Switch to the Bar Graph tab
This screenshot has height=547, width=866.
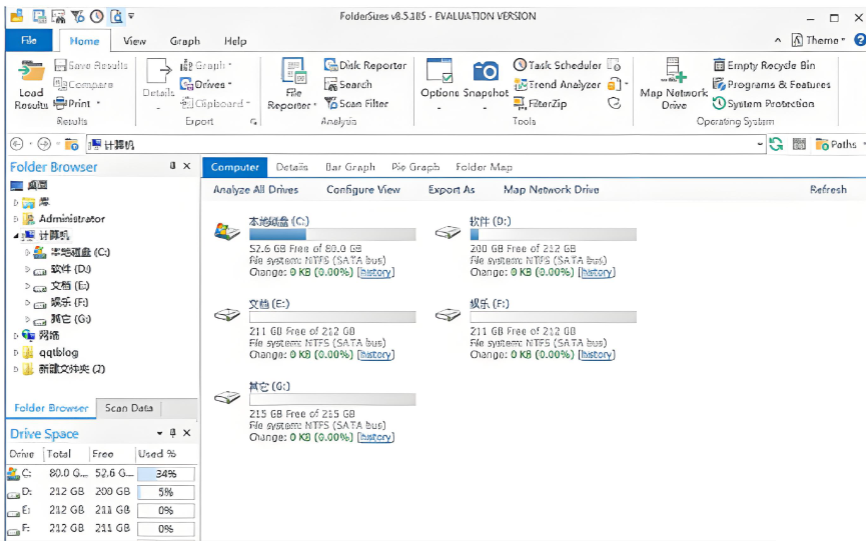click(349, 167)
